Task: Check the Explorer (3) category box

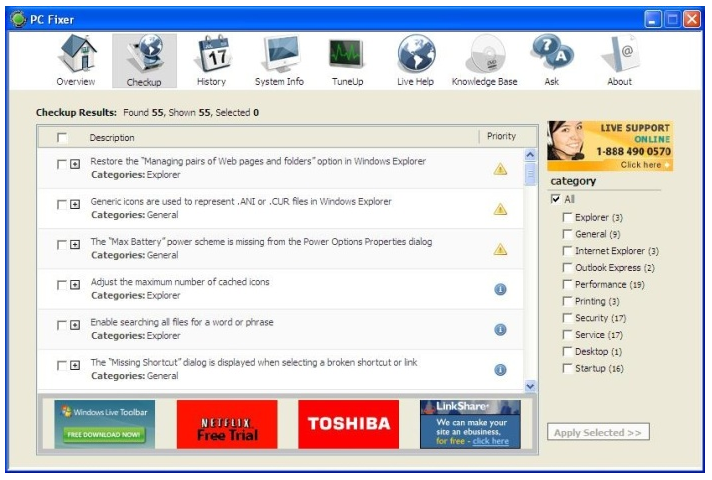Action: point(567,217)
